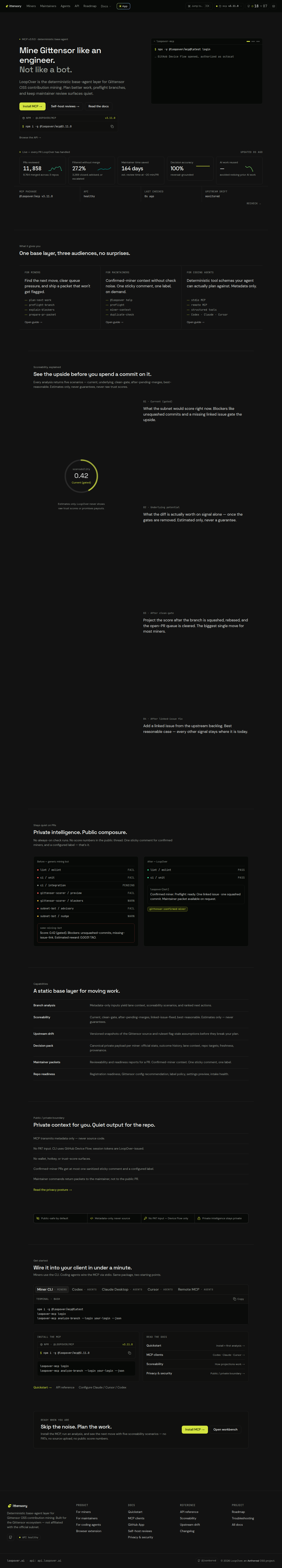Click the Read the docs hero button

(x=99, y=106)
